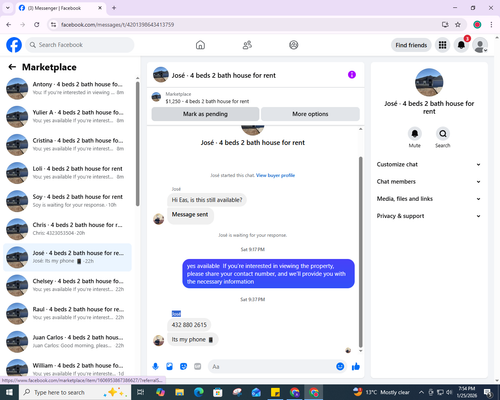Open the Facebook logo home link

coord(14,45)
